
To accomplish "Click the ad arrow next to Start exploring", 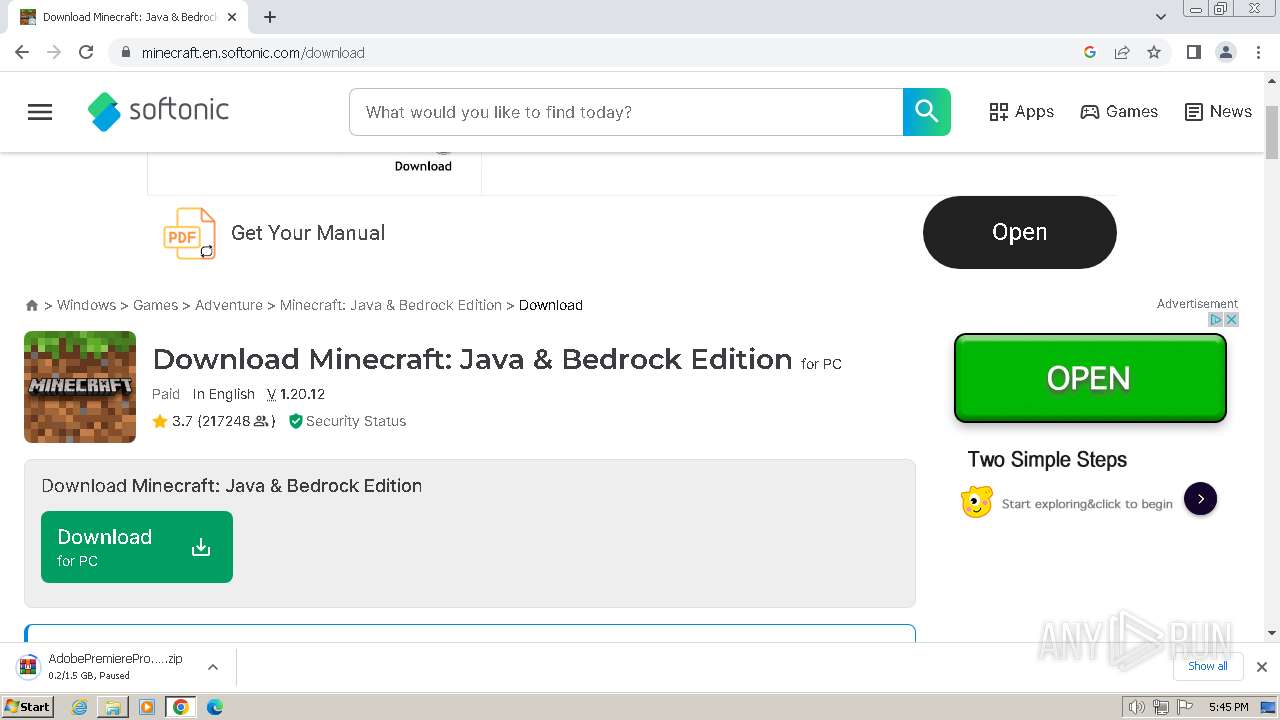I will 1200,498.
